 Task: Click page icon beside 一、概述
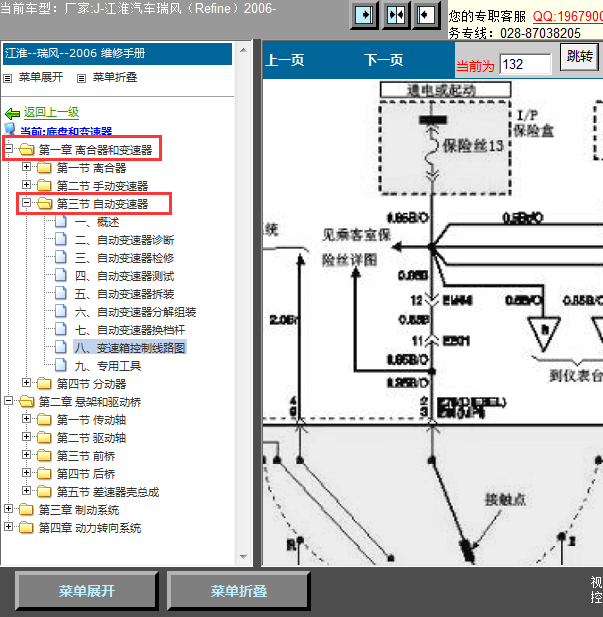click(x=61, y=222)
